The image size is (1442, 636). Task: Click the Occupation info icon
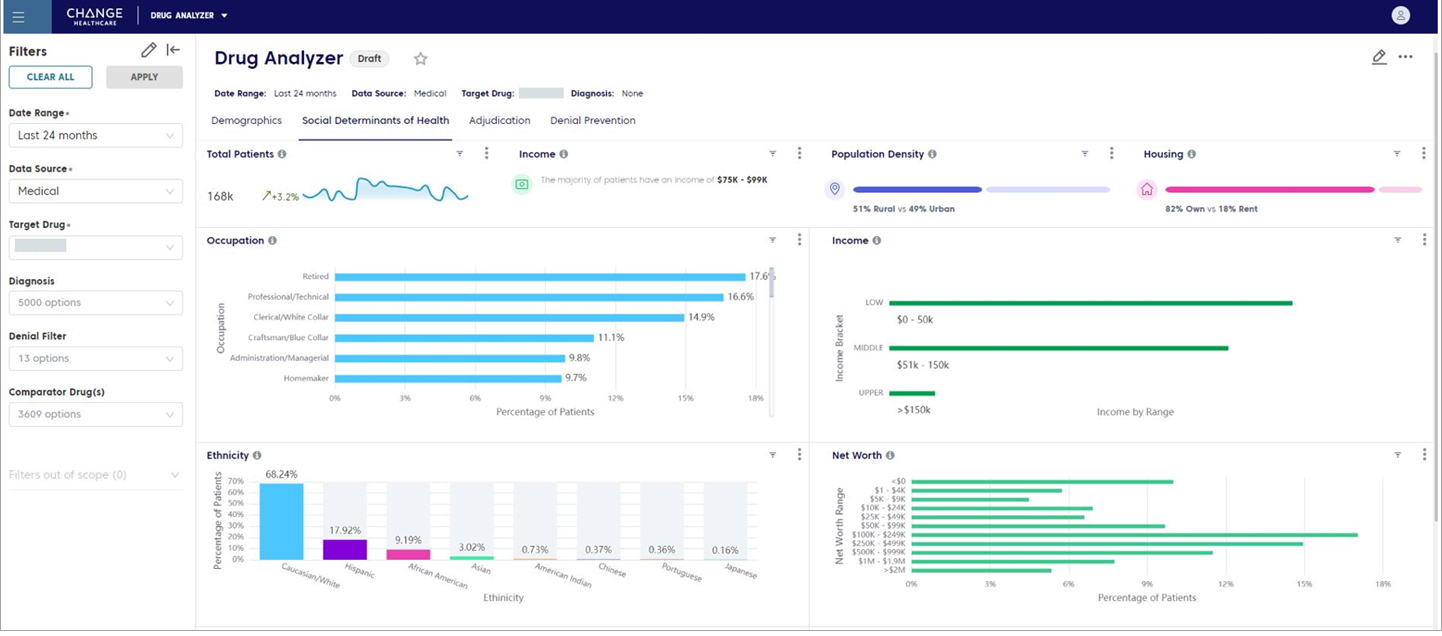tap(272, 241)
